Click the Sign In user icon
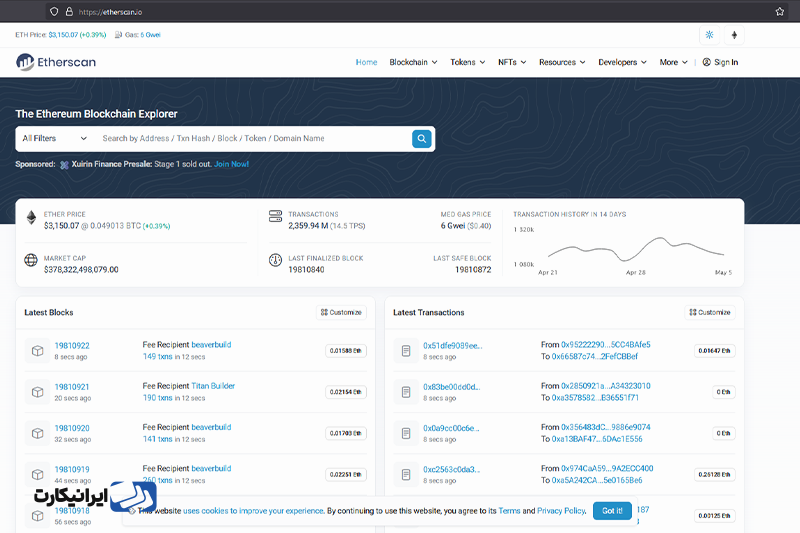The image size is (800, 533). [x=707, y=62]
